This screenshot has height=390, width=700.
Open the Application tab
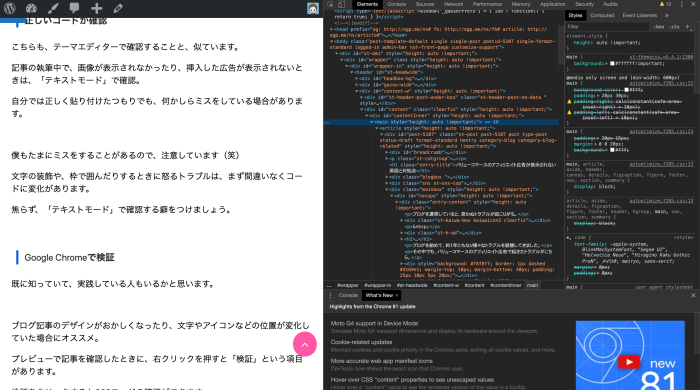[553, 4]
